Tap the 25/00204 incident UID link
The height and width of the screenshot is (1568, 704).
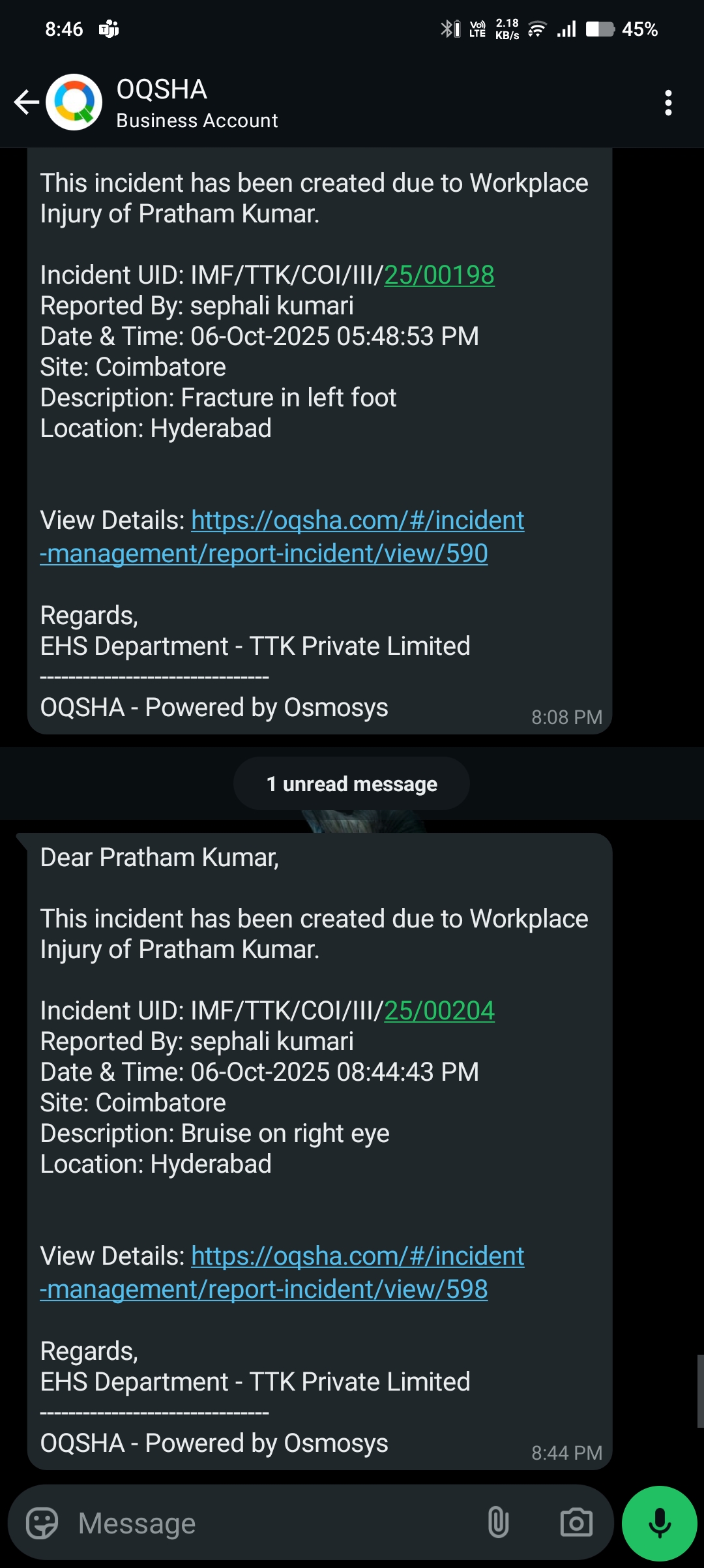pyautogui.click(x=439, y=1011)
